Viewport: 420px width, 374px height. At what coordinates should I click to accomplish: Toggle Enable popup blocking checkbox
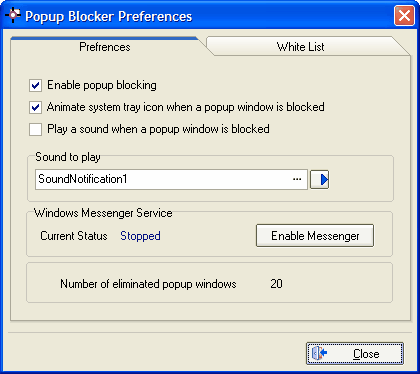35,86
